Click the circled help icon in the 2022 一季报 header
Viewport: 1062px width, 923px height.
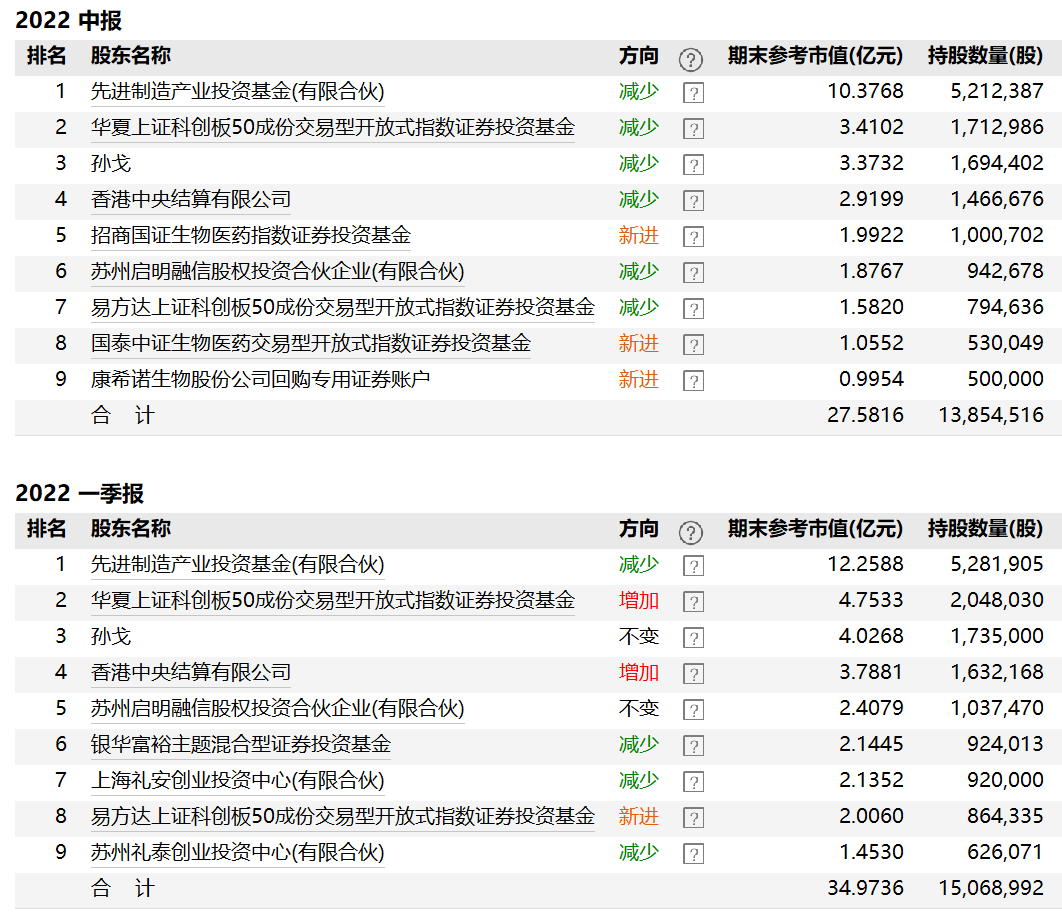click(691, 532)
